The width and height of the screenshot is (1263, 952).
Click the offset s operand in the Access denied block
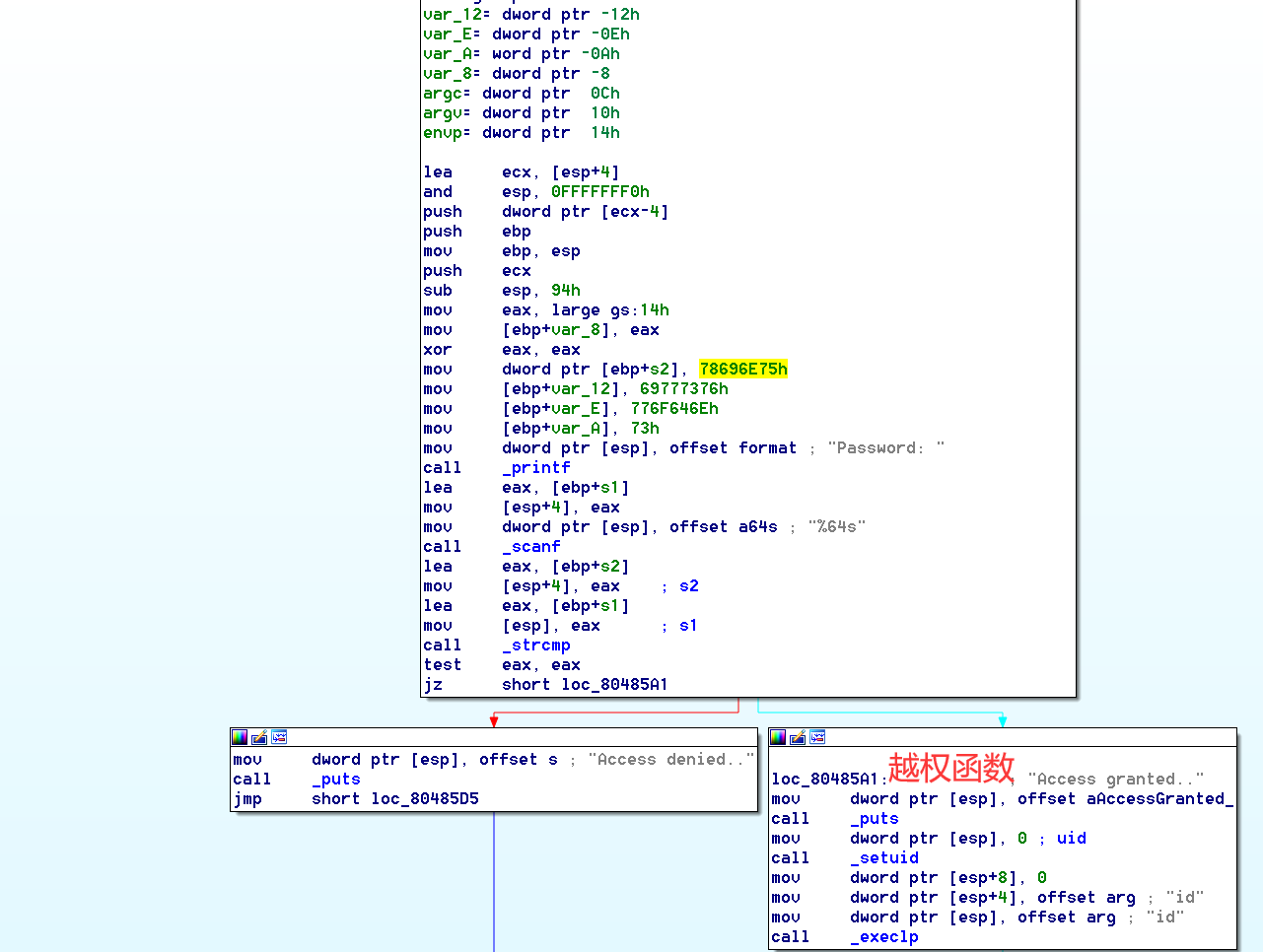519,760
